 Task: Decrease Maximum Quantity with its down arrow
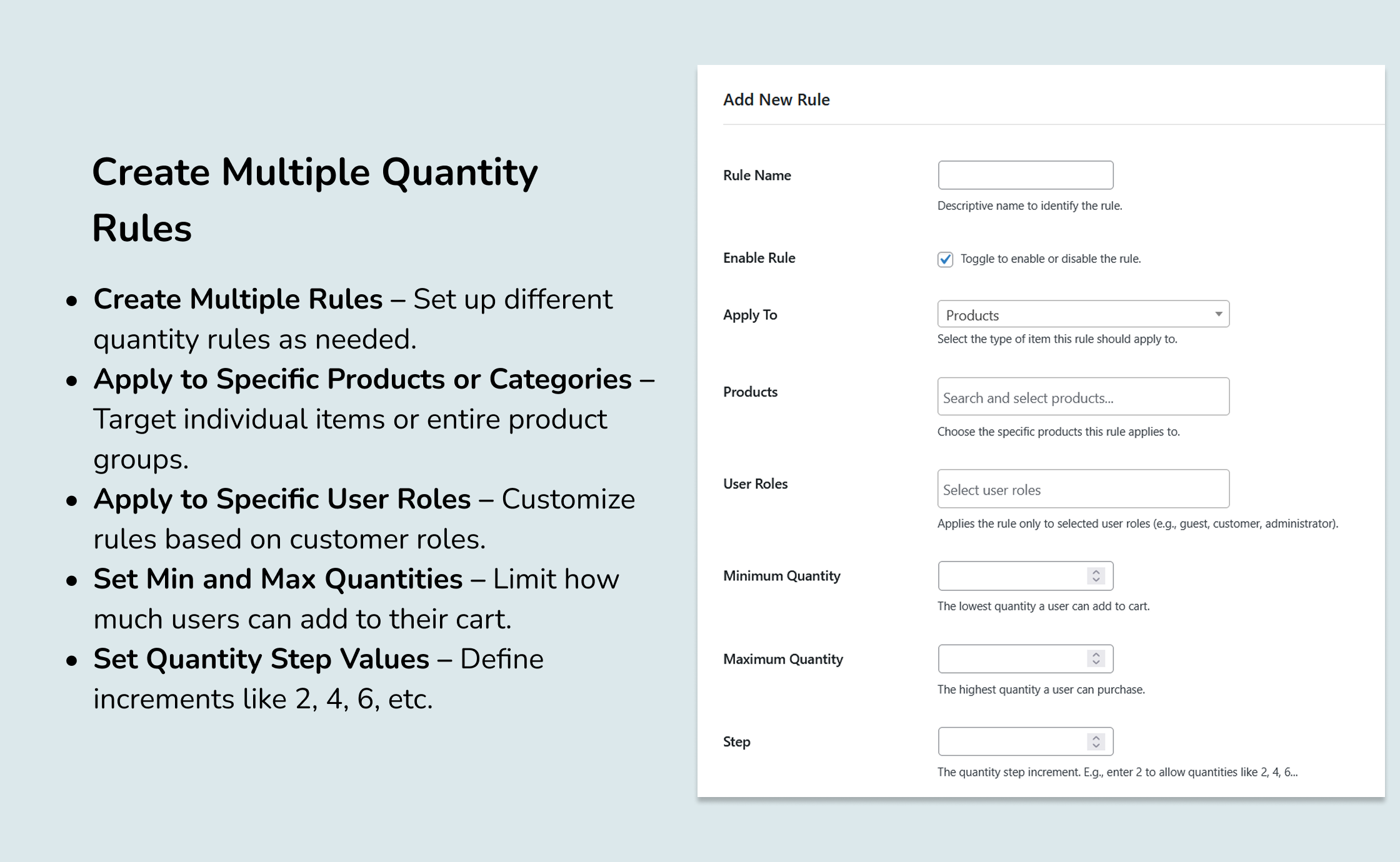[x=1096, y=662]
